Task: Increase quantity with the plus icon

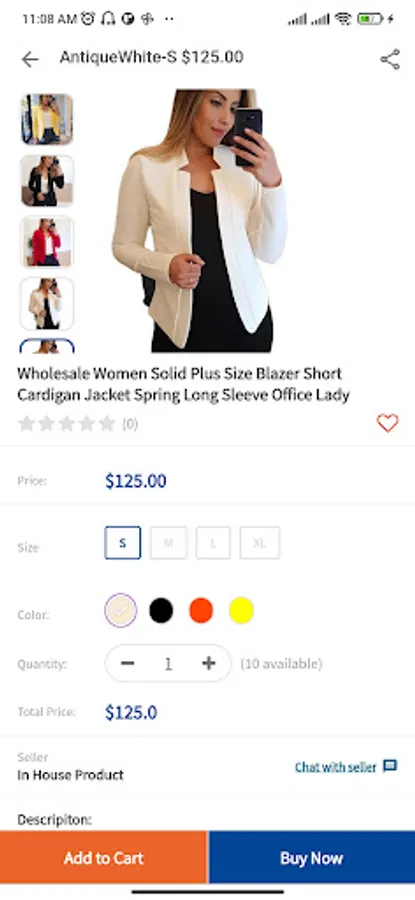Action: (208, 664)
